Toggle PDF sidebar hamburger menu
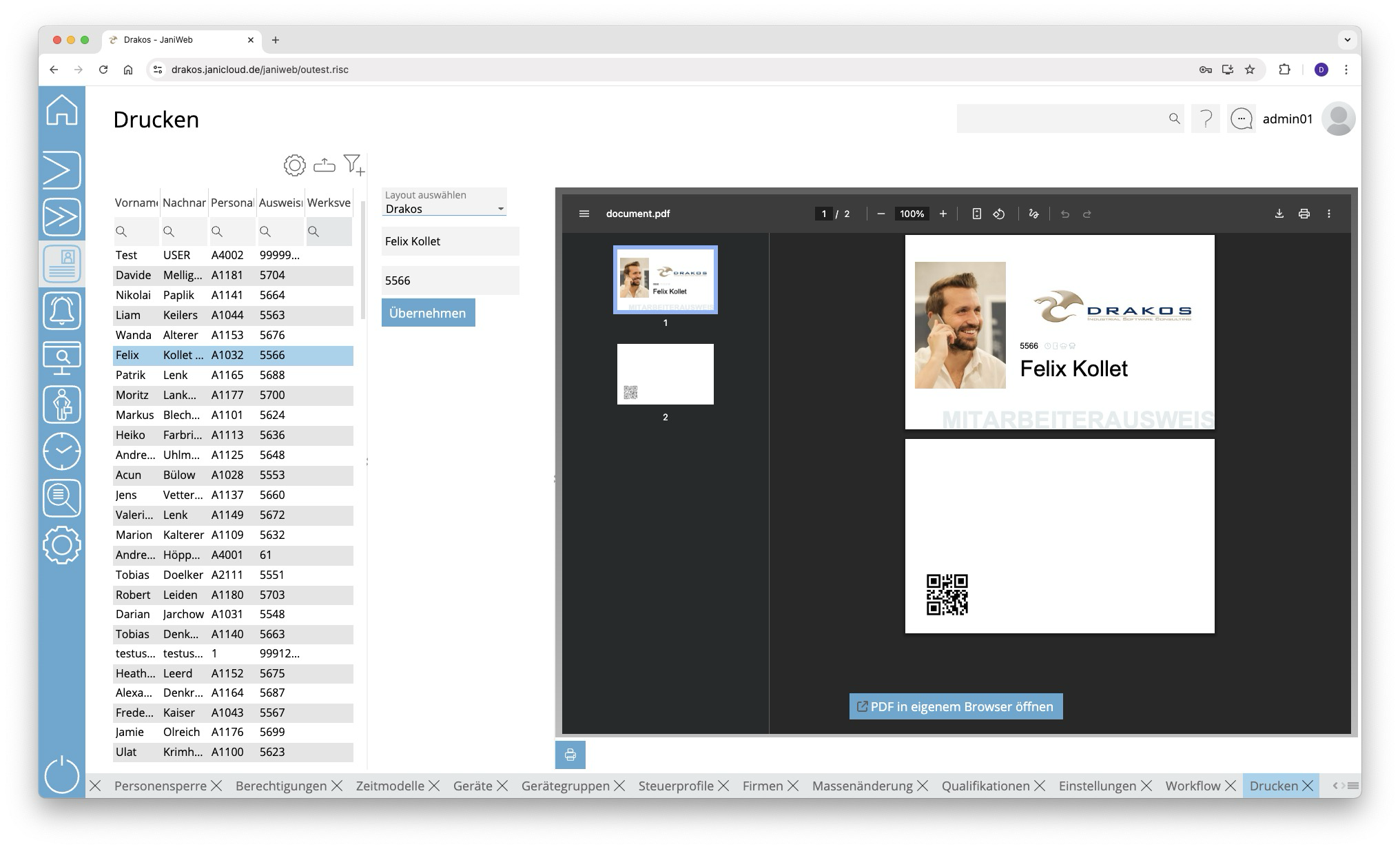1400x849 pixels. [584, 214]
